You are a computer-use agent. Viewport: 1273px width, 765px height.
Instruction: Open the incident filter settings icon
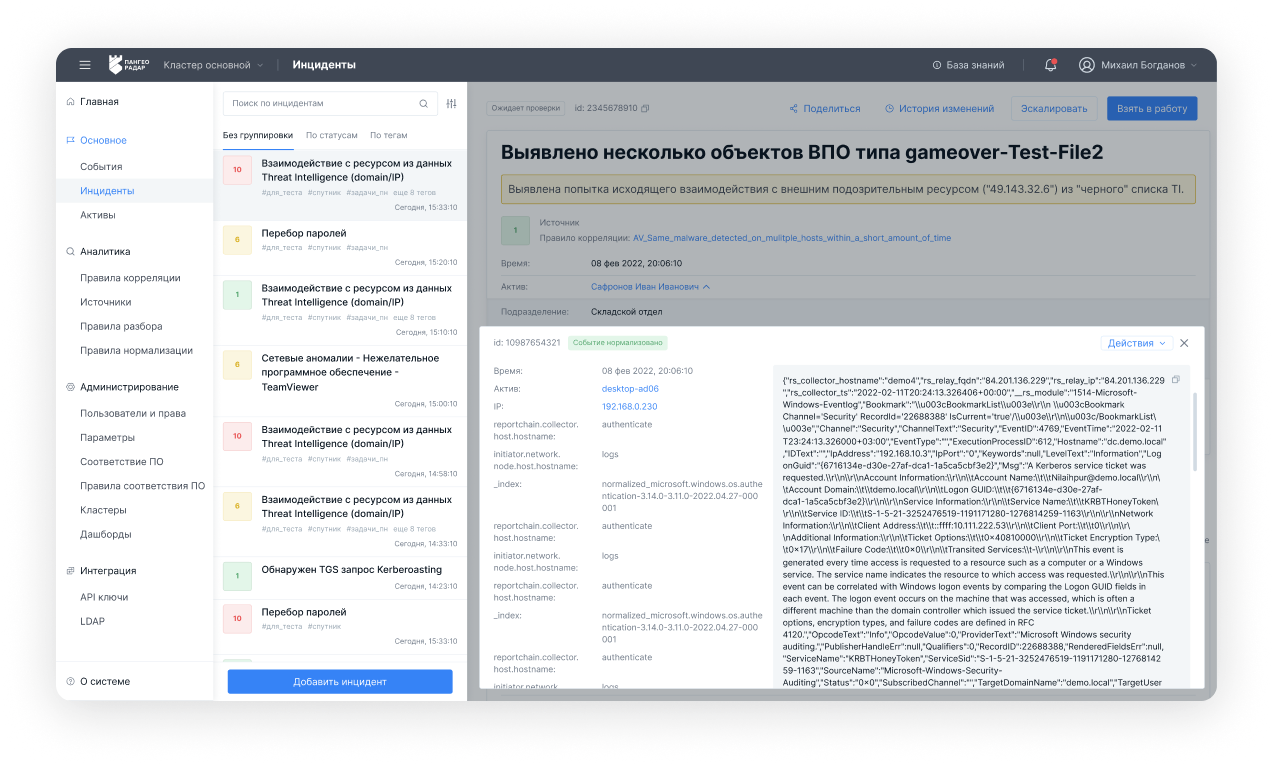(451, 103)
